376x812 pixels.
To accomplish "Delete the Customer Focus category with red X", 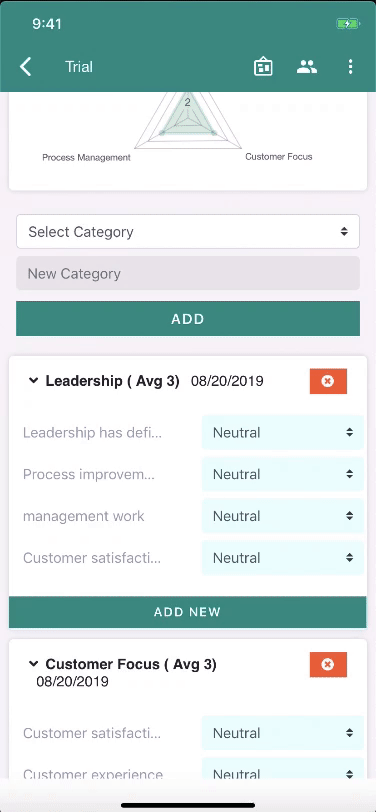I will 328,664.
